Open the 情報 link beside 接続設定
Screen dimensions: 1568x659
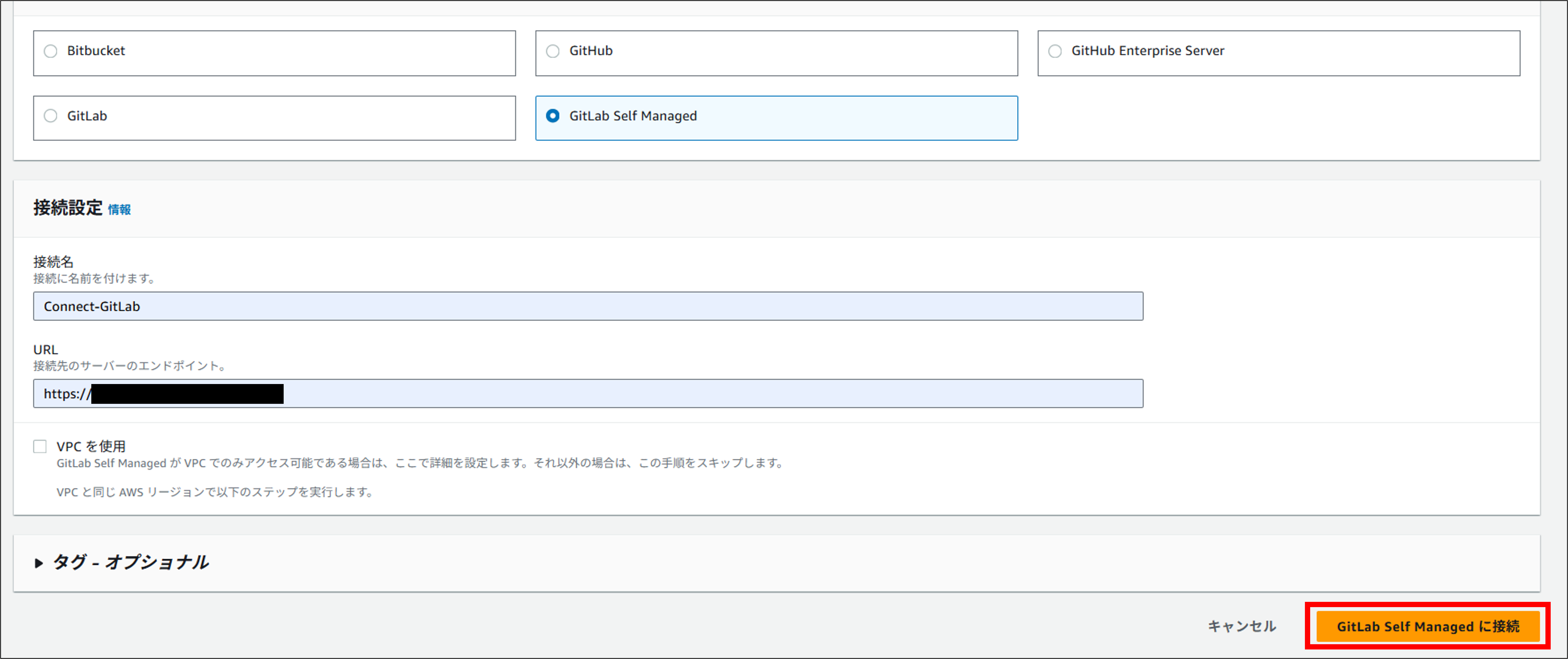[x=119, y=210]
